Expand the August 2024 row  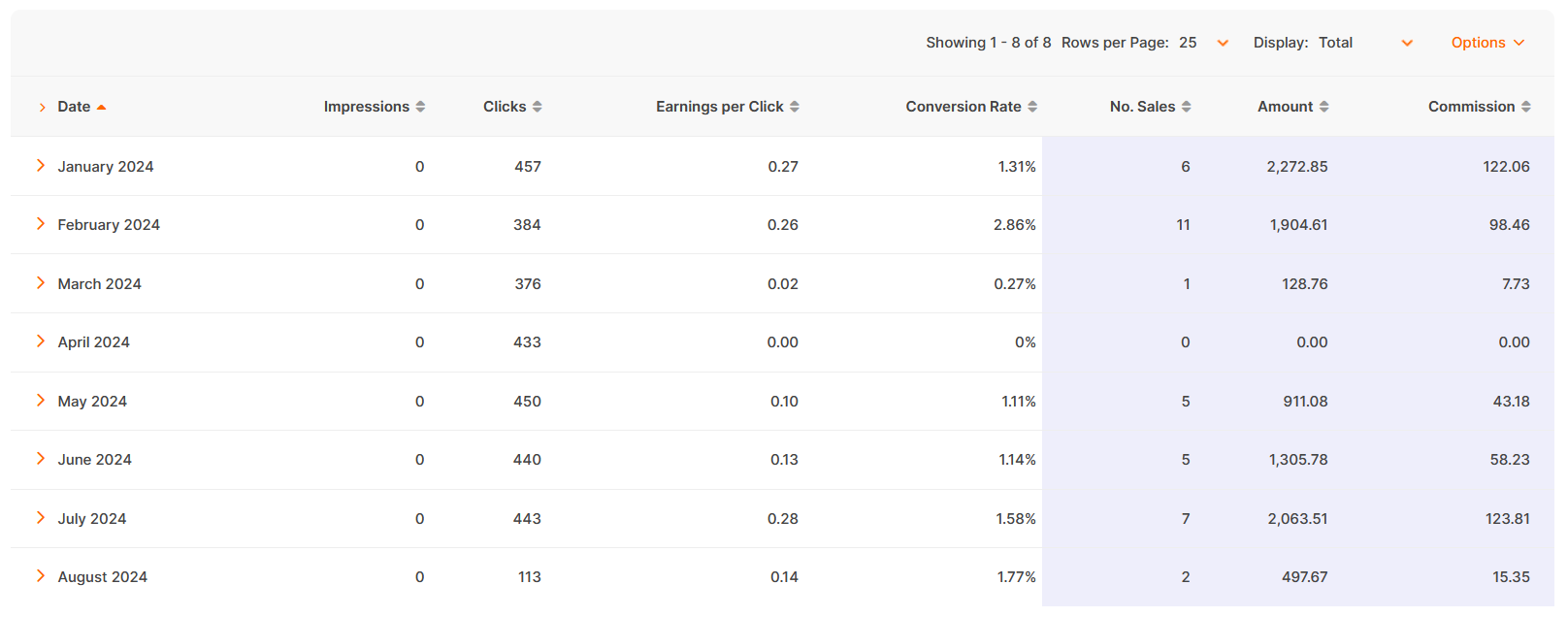[x=41, y=576]
